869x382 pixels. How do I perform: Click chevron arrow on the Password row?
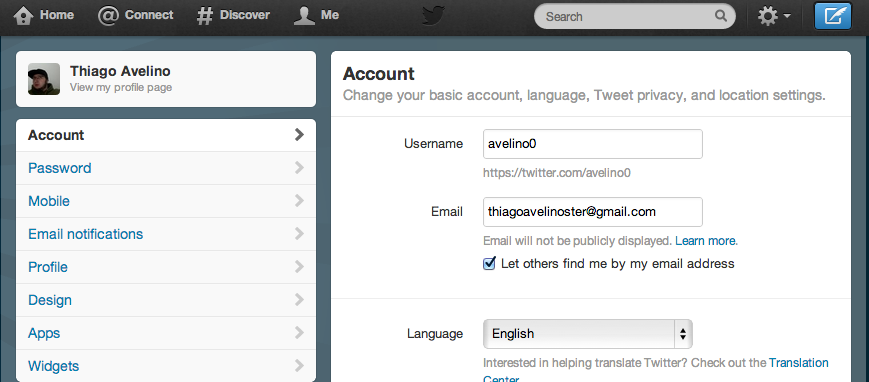pos(299,167)
